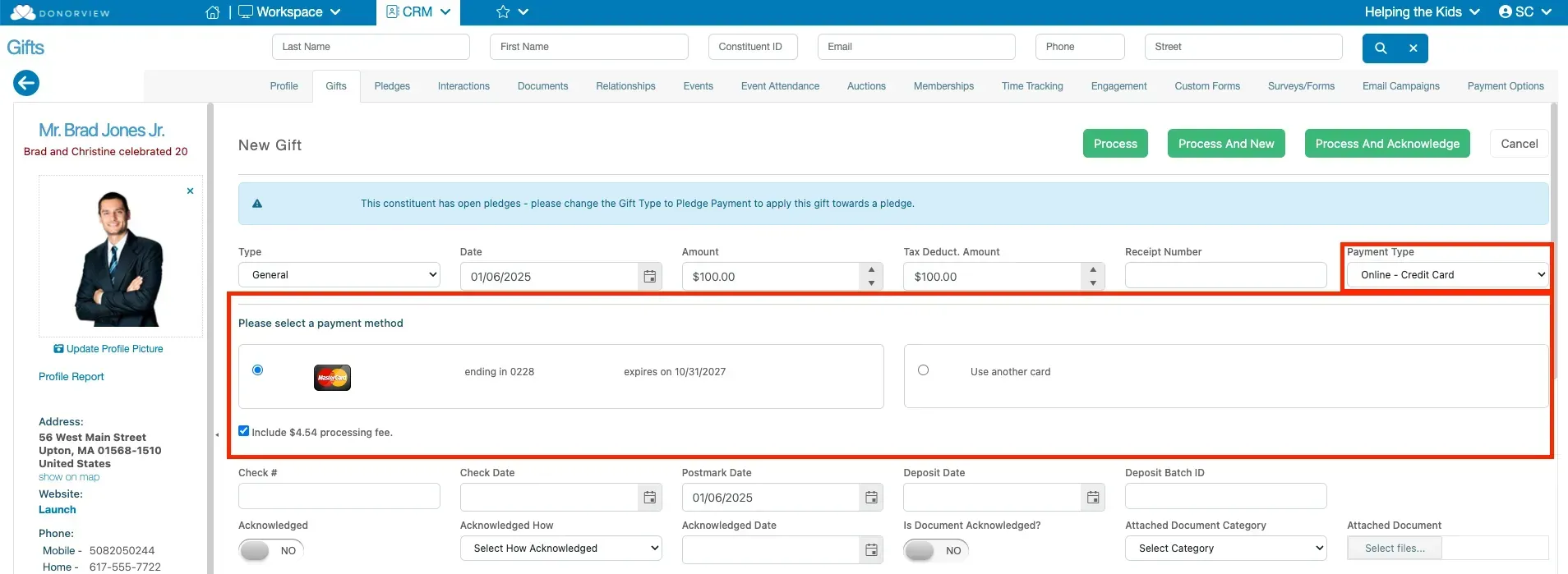Open the Auctions tab

pos(866,86)
